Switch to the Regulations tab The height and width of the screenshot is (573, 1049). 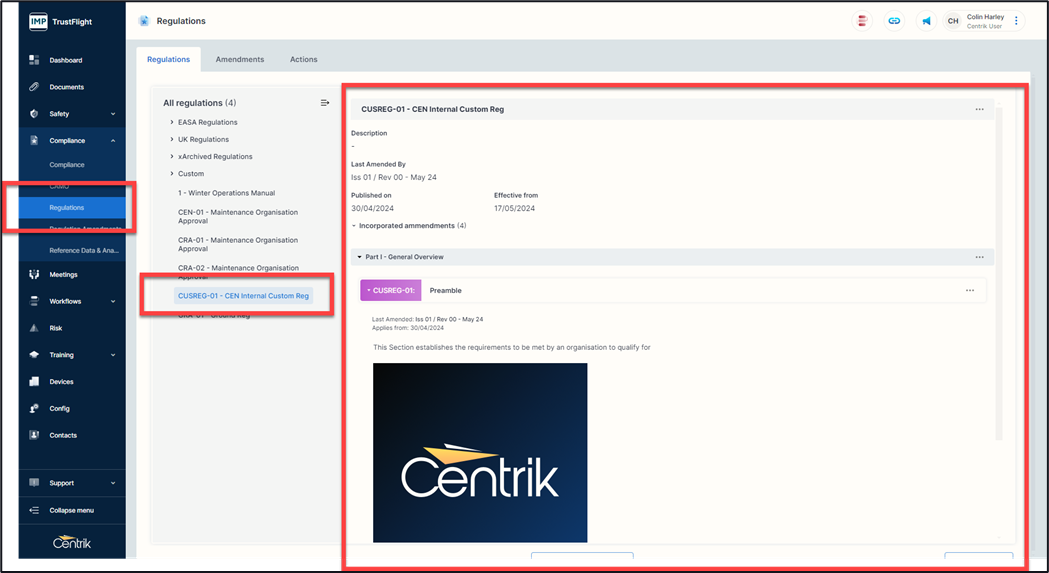point(169,59)
